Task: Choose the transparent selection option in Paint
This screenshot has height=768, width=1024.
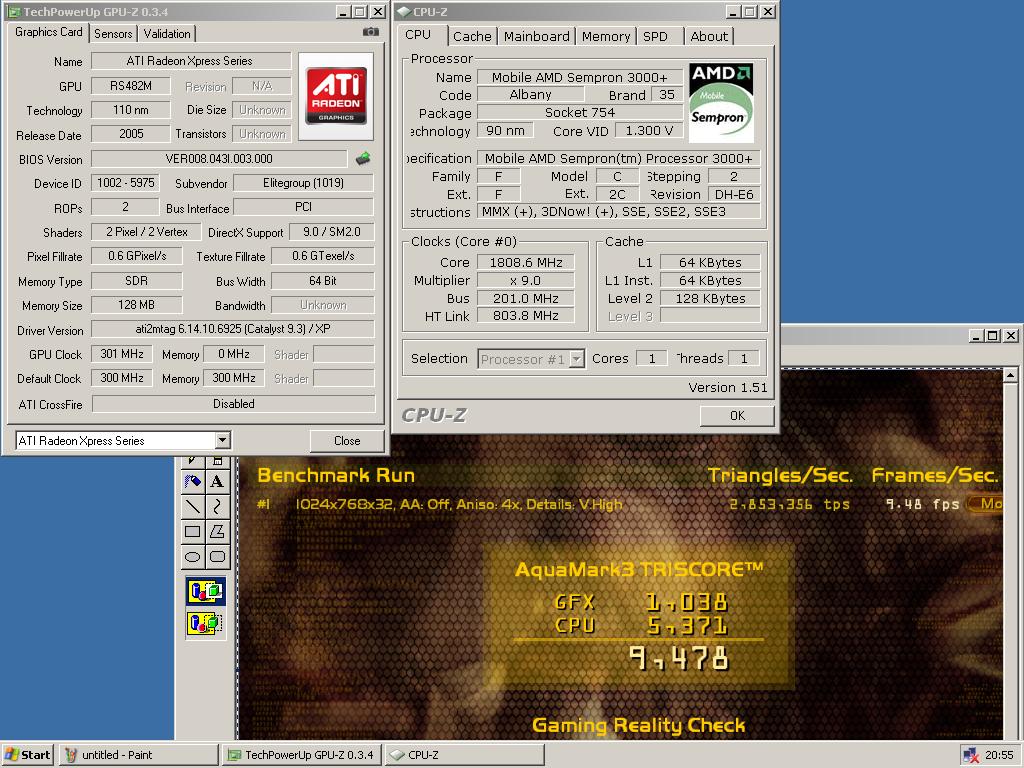Action: [206, 623]
